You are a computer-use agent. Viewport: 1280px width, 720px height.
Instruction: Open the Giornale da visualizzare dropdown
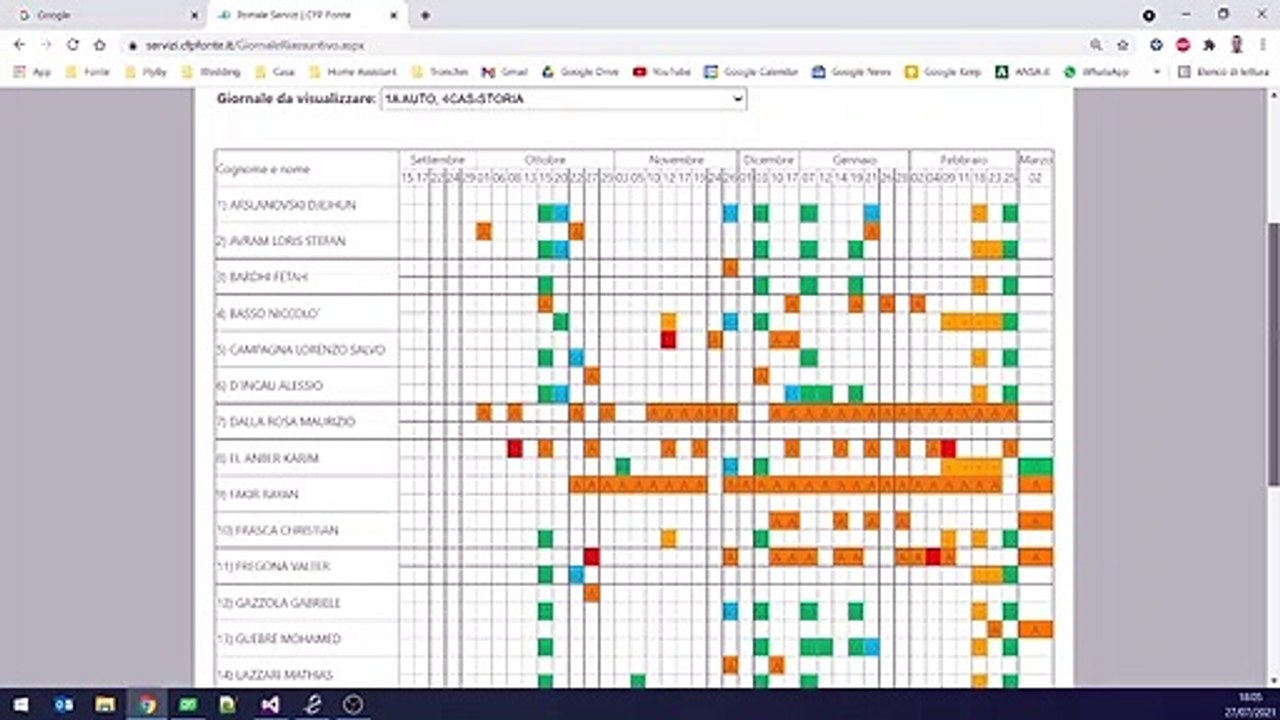[563, 99]
